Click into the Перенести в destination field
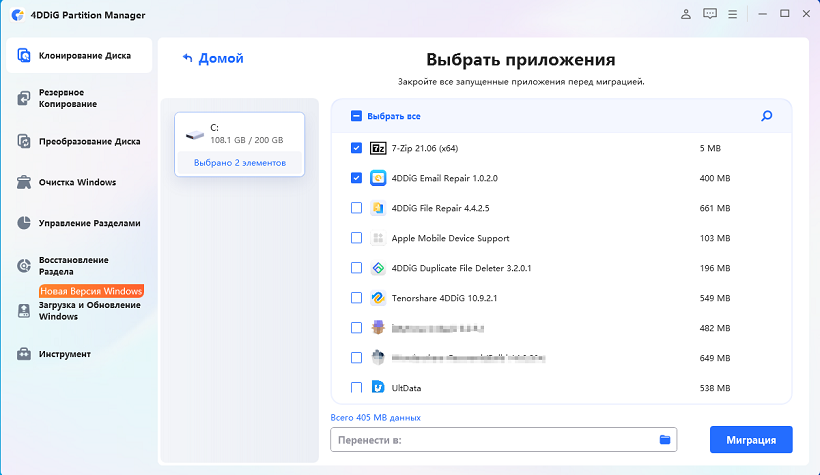 pyautogui.click(x=504, y=439)
